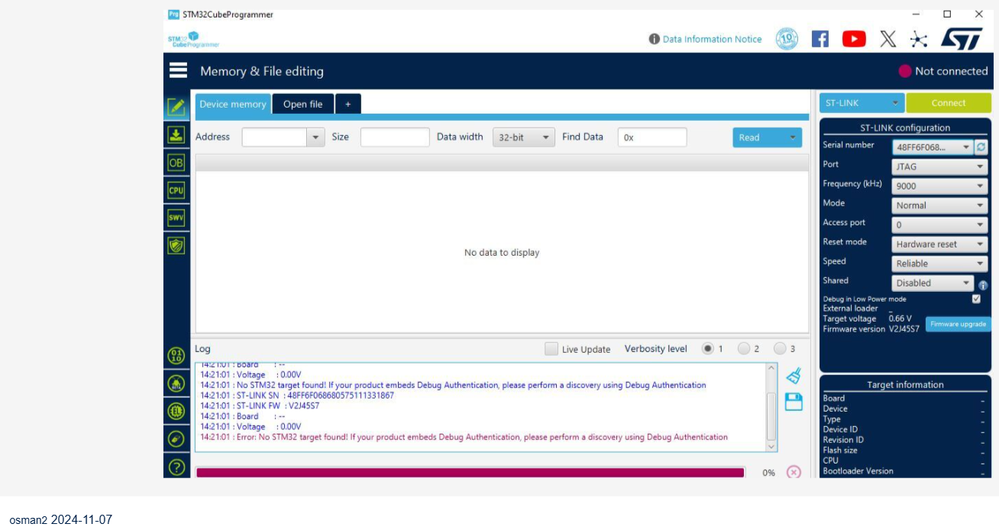Open the Serial number dropdown
The width and height of the screenshot is (999, 527).
pyautogui.click(x=932, y=147)
